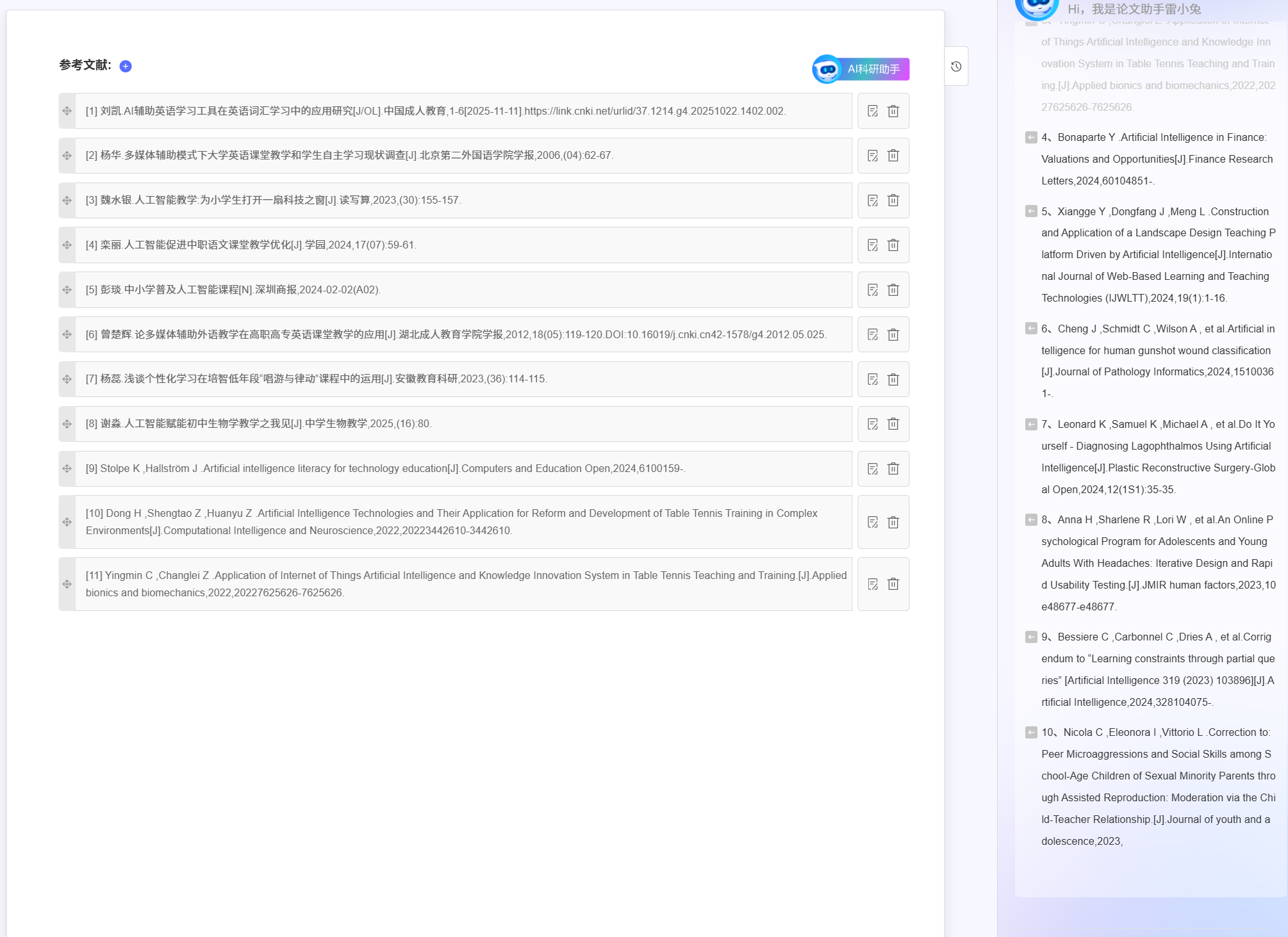Click drag handle of reference [10] Dong H
1288x937 pixels.
67,522
